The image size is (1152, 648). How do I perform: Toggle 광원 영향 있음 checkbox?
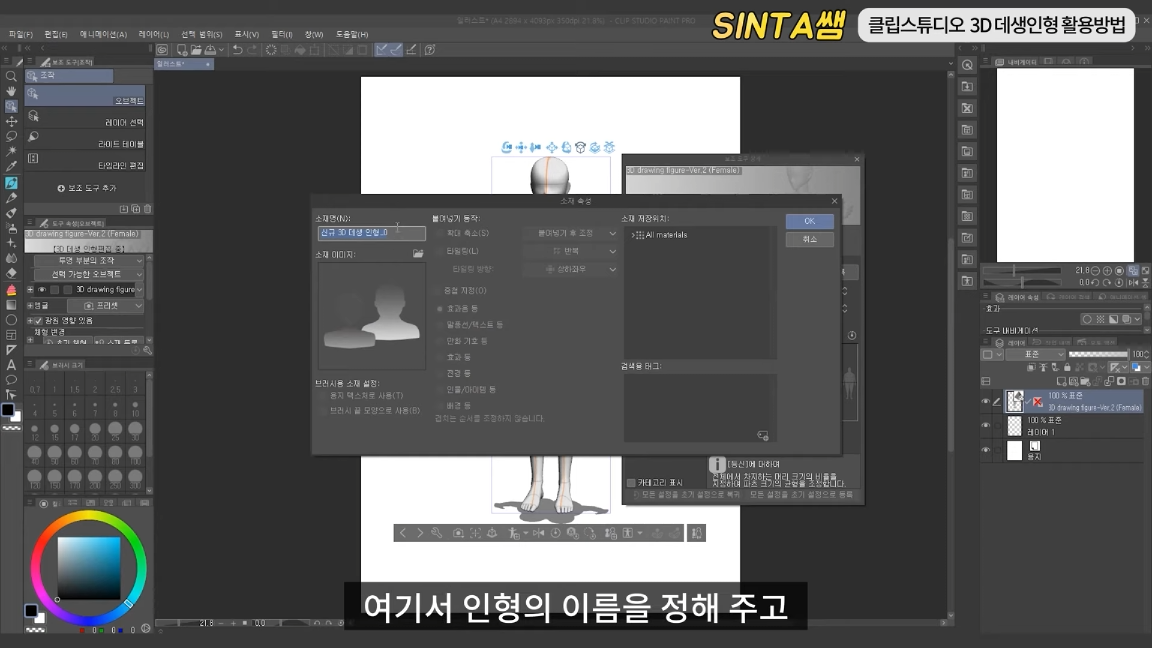pos(39,320)
